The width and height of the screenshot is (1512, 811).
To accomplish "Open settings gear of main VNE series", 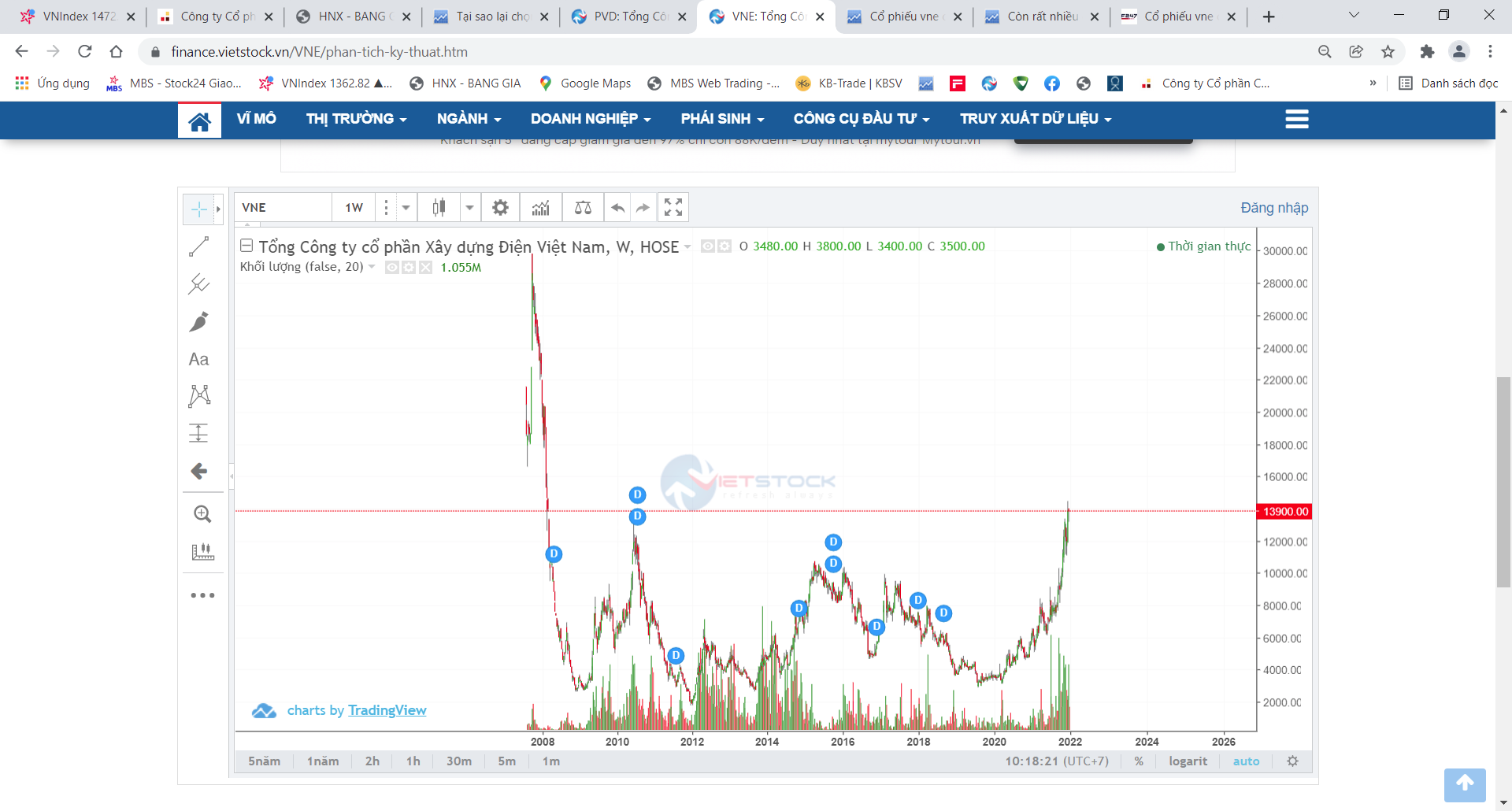I will tap(724, 246).
